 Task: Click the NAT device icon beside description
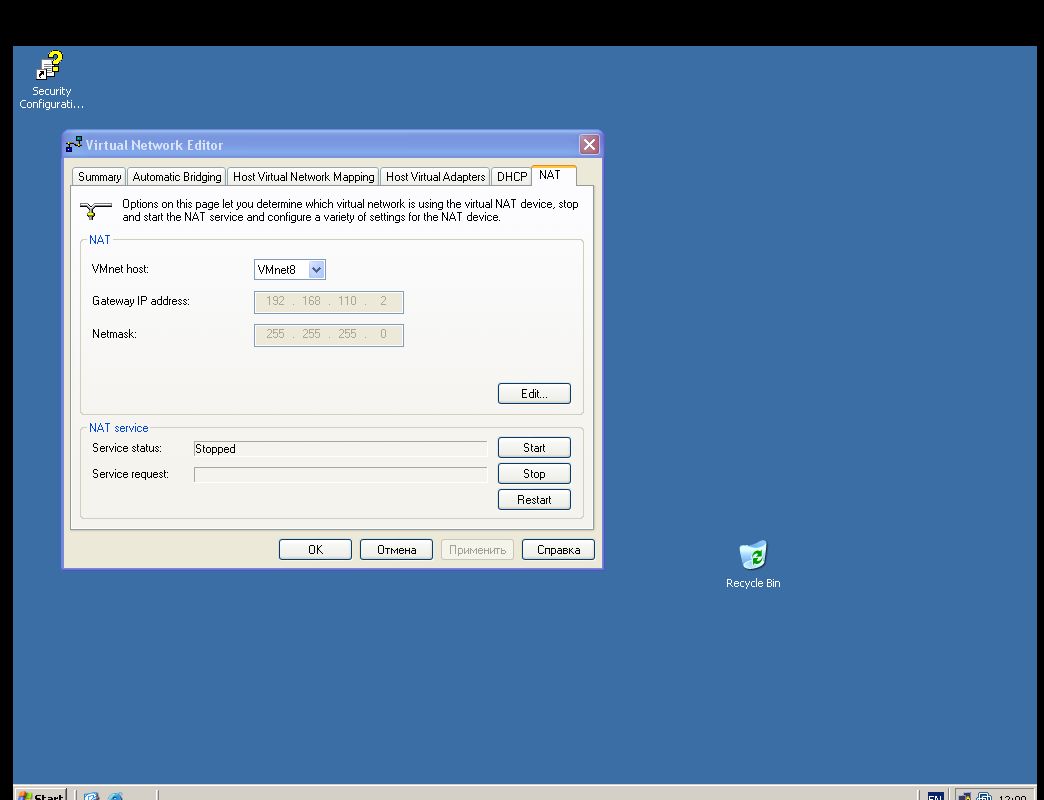point(96,210)
